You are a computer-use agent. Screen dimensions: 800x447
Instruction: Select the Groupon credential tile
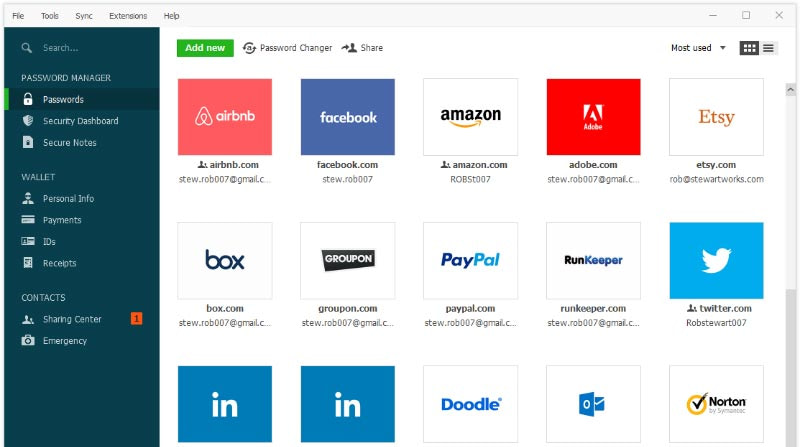tap(347, 260)
